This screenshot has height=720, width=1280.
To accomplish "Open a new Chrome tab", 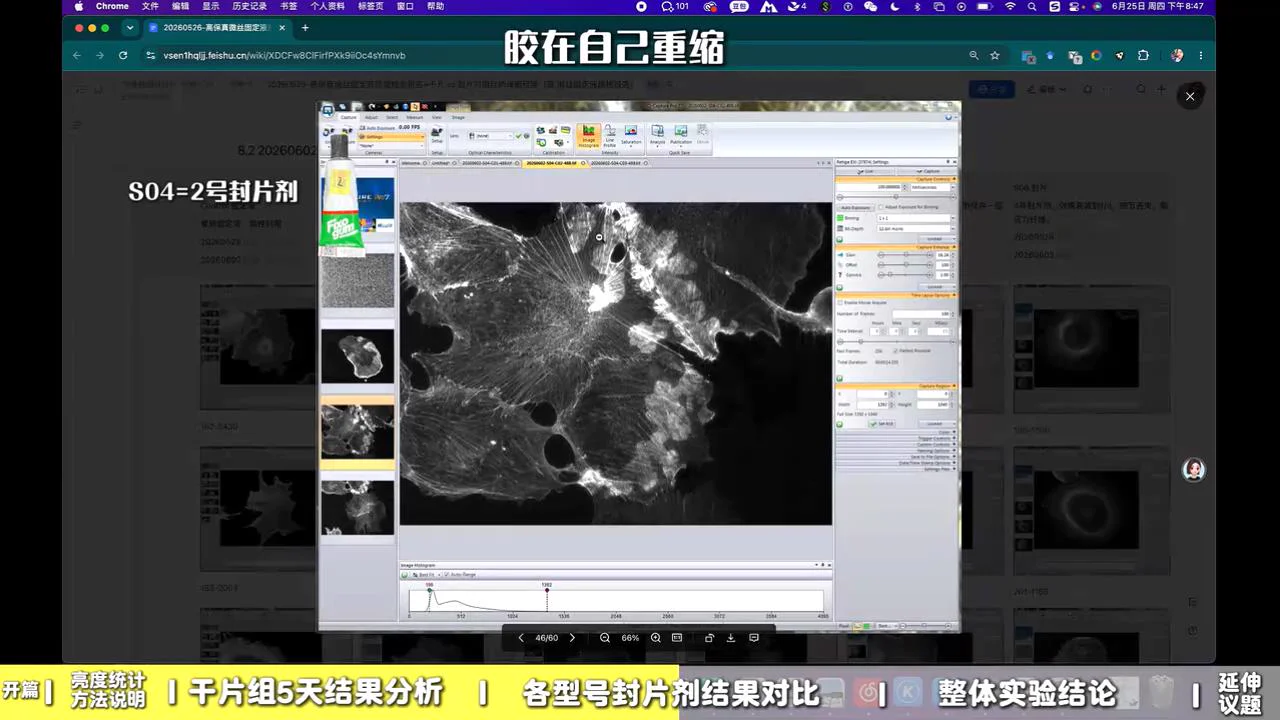I will tap(305, 28).
